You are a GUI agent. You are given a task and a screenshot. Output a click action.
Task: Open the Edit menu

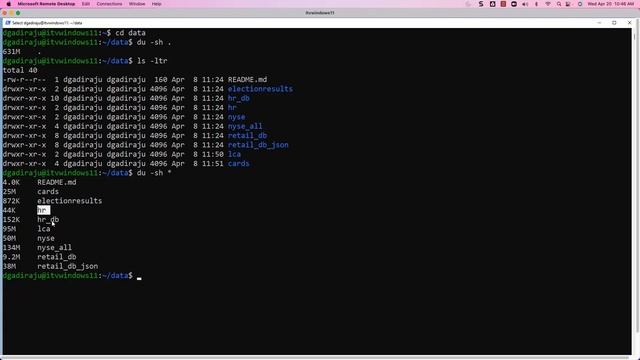(86, 4)
